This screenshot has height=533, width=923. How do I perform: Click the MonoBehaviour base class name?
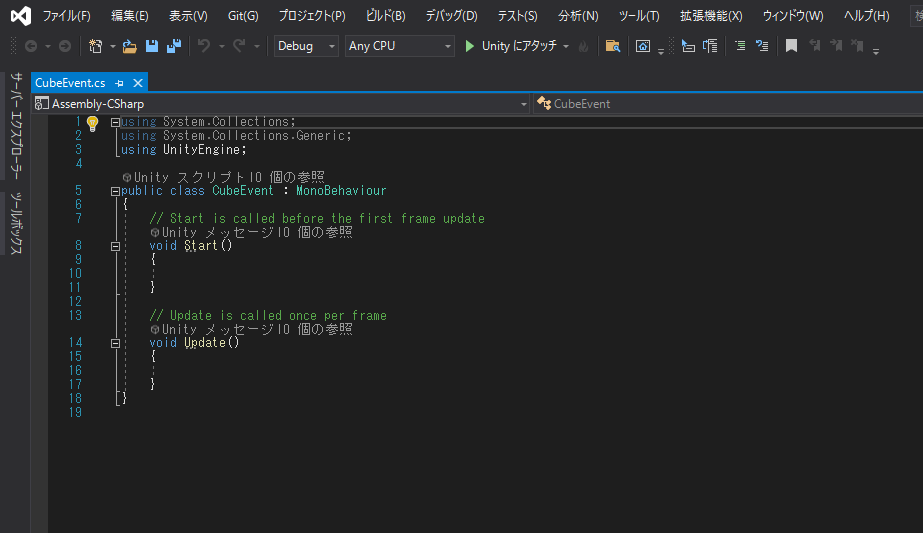(x=341, y=191)
